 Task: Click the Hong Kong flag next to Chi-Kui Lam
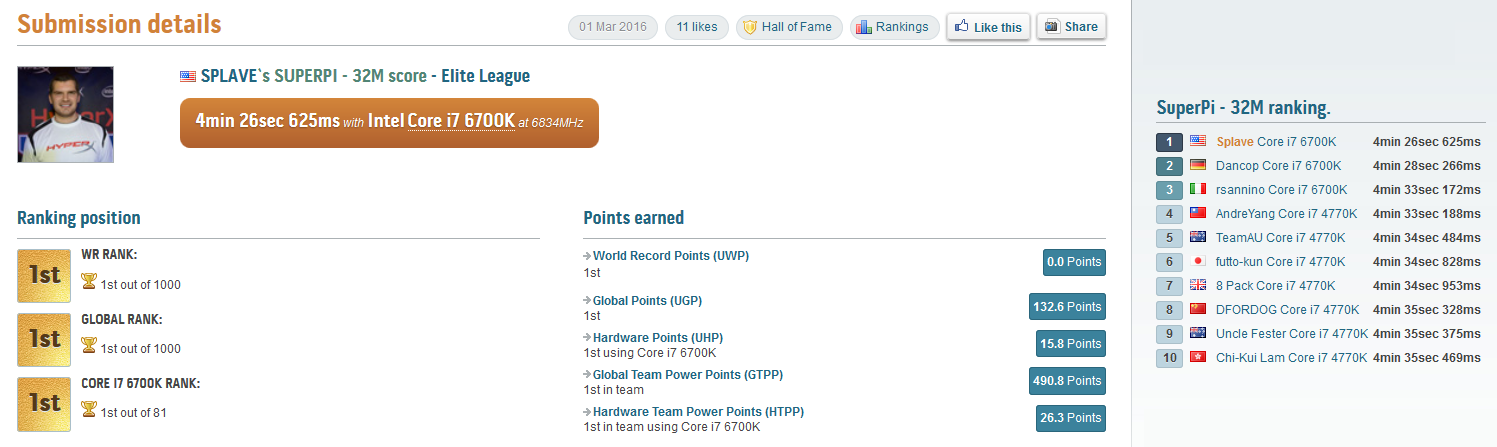1198,357
